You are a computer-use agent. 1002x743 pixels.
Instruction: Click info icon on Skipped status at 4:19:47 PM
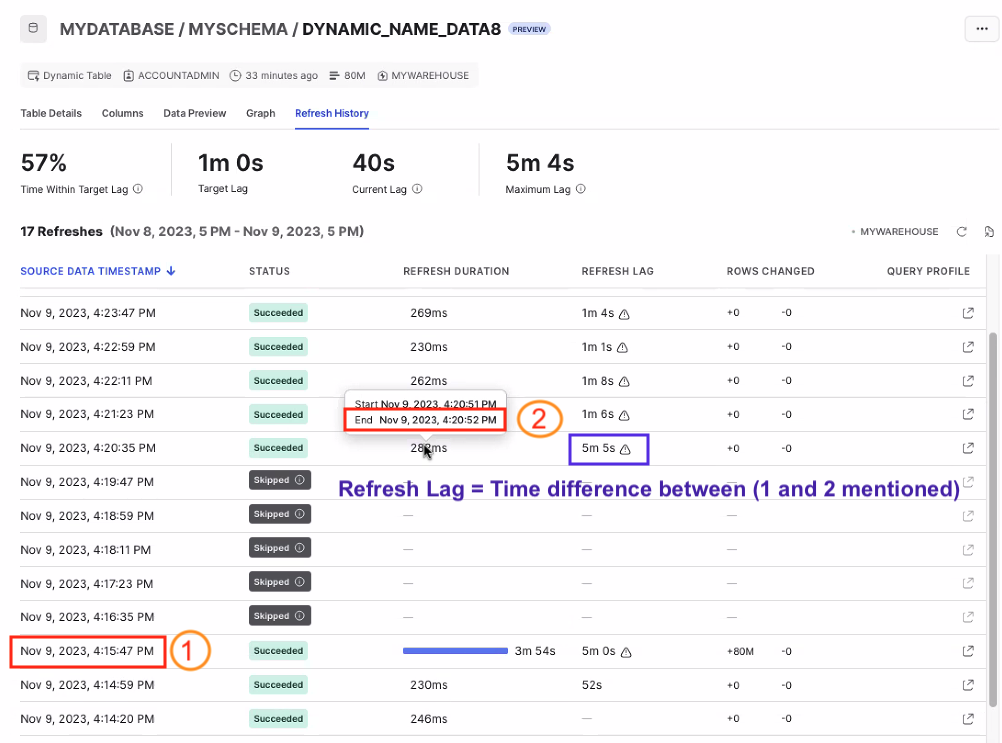299,481
